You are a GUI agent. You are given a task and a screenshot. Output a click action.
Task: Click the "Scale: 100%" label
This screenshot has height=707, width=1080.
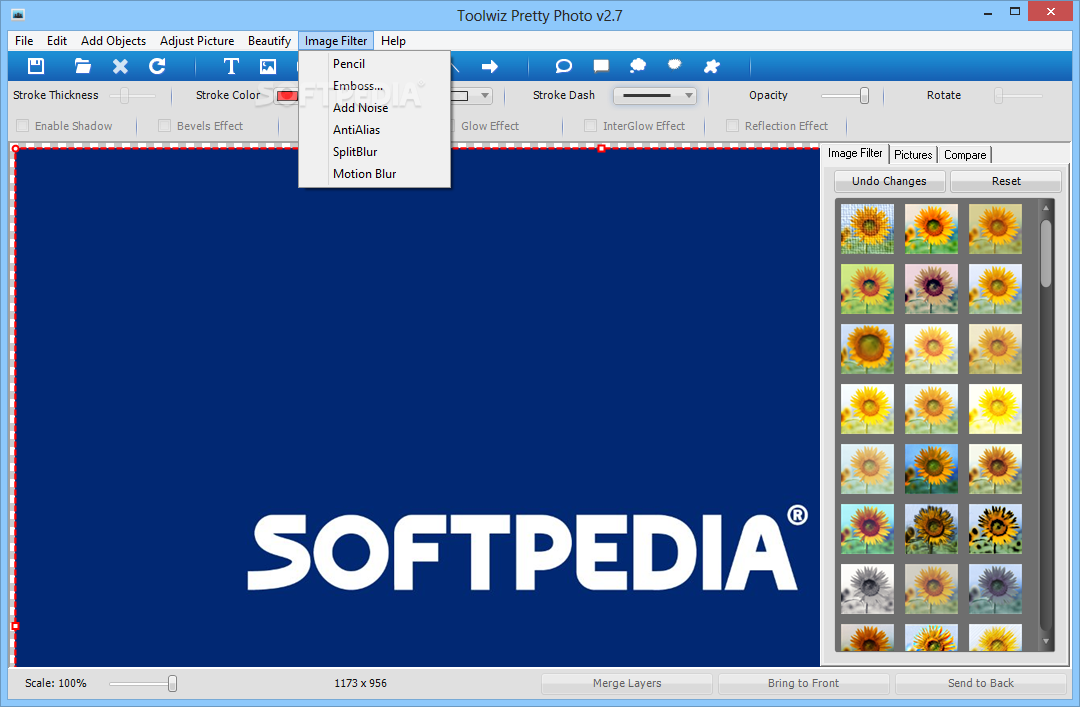point(56,683)
